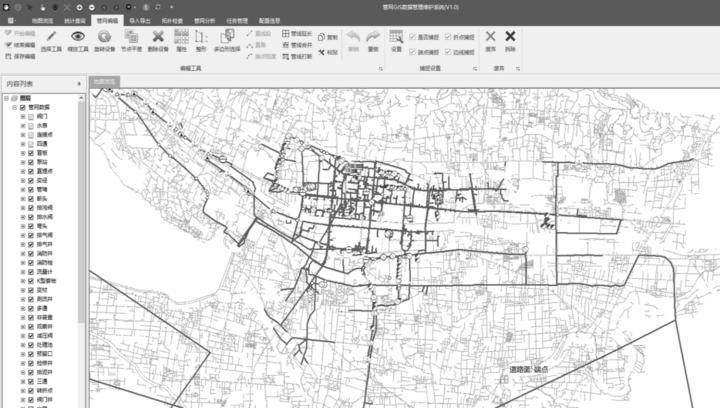
Task: Click the pipeline break icon
Action: [x=285, y=56]
